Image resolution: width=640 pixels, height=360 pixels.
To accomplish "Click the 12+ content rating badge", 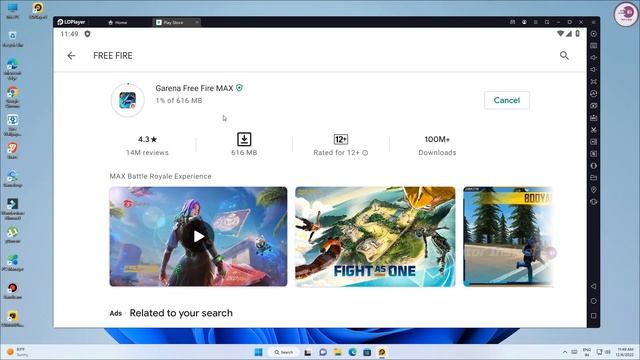I will click(341, 139).
